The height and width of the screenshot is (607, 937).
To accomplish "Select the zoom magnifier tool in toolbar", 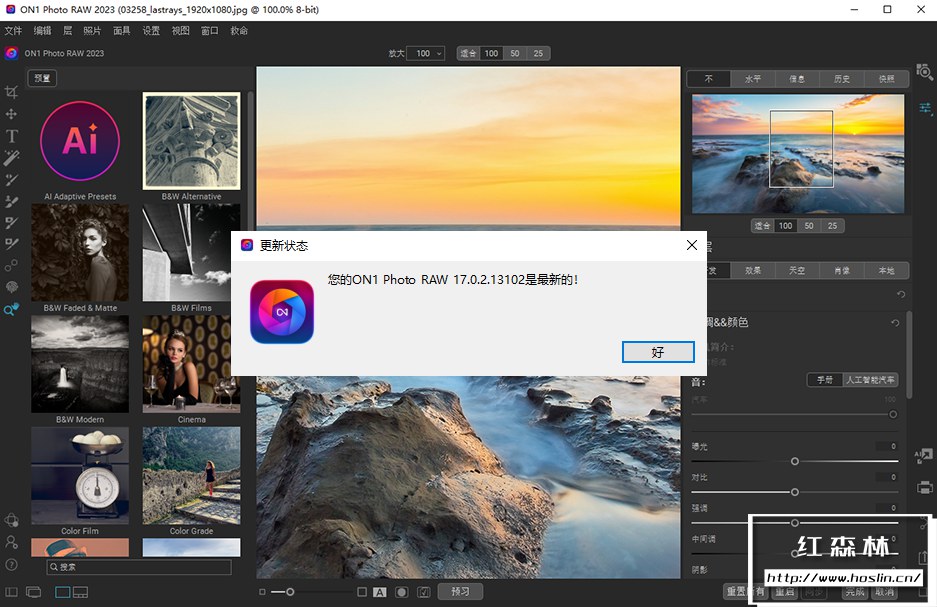I will [12, 310].
